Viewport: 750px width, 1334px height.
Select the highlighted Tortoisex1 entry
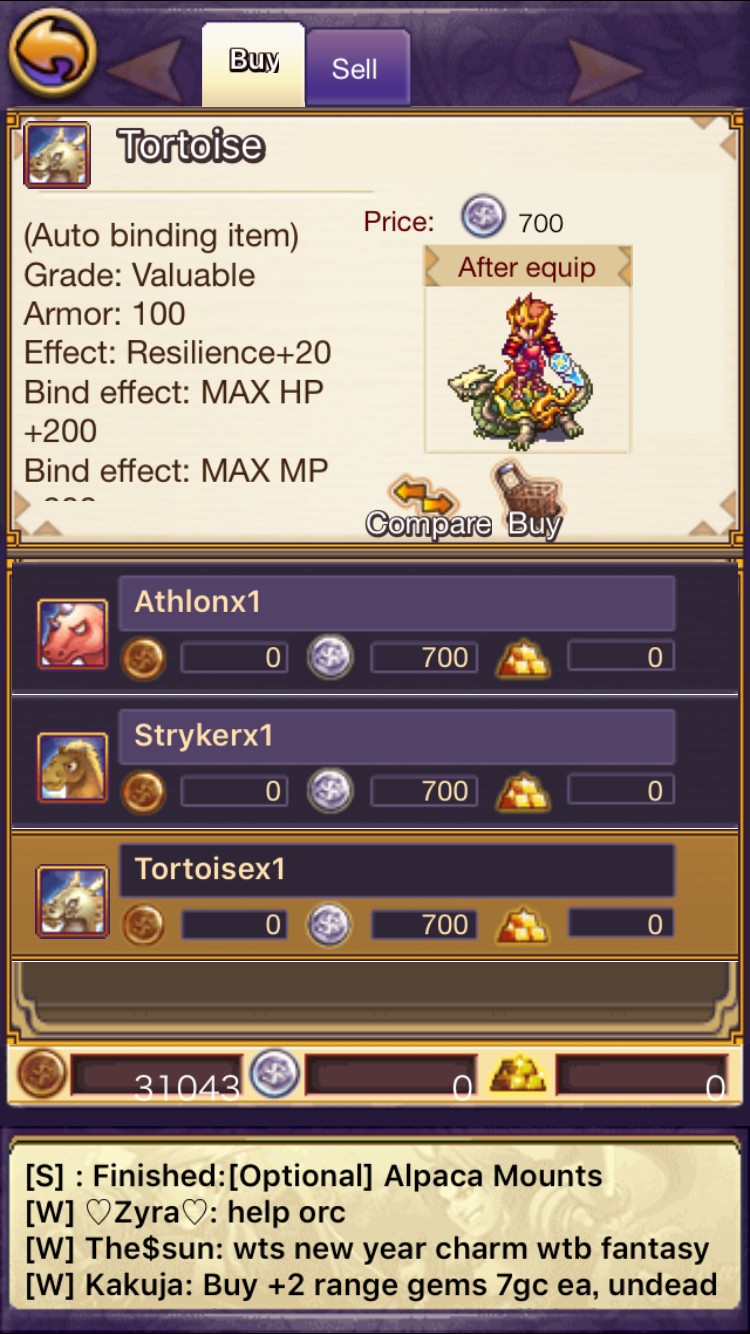pyautogui.click(x=375, y=896)
